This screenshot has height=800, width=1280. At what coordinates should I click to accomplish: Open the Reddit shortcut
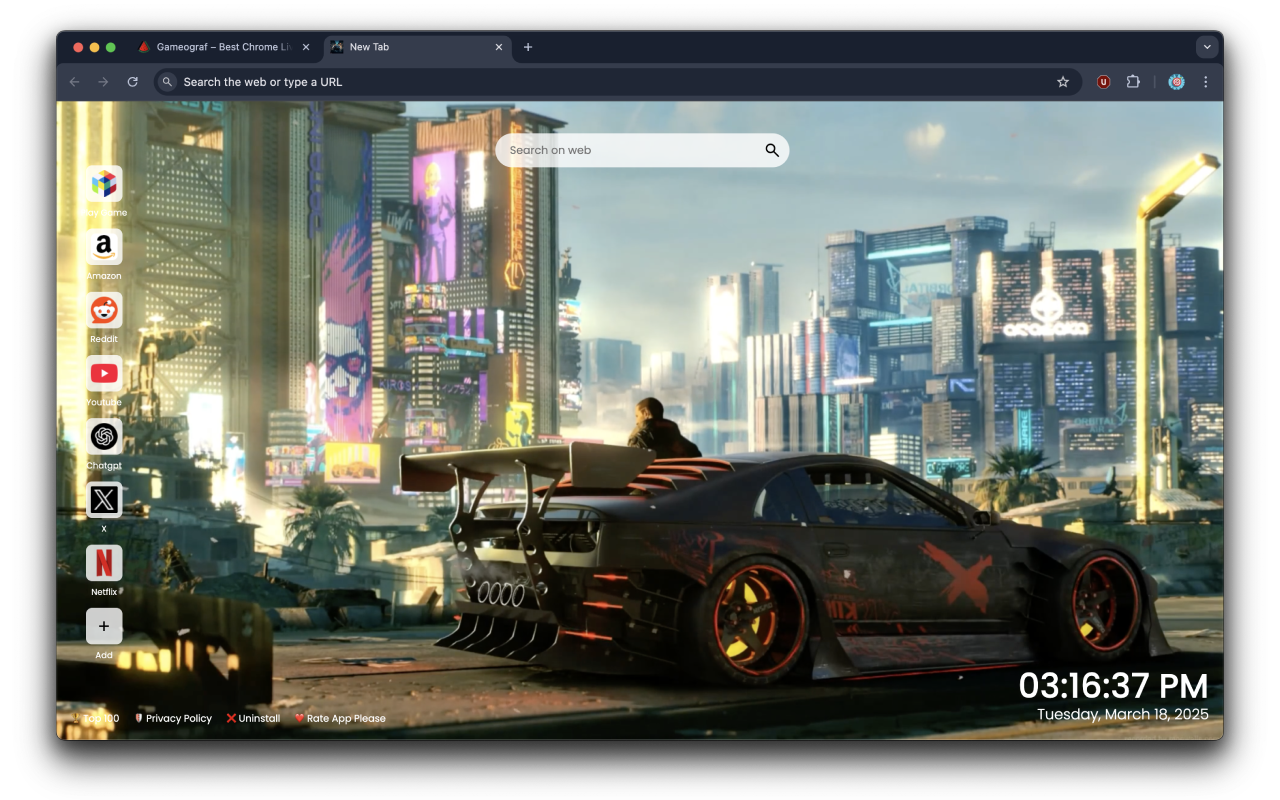(104, 310)
